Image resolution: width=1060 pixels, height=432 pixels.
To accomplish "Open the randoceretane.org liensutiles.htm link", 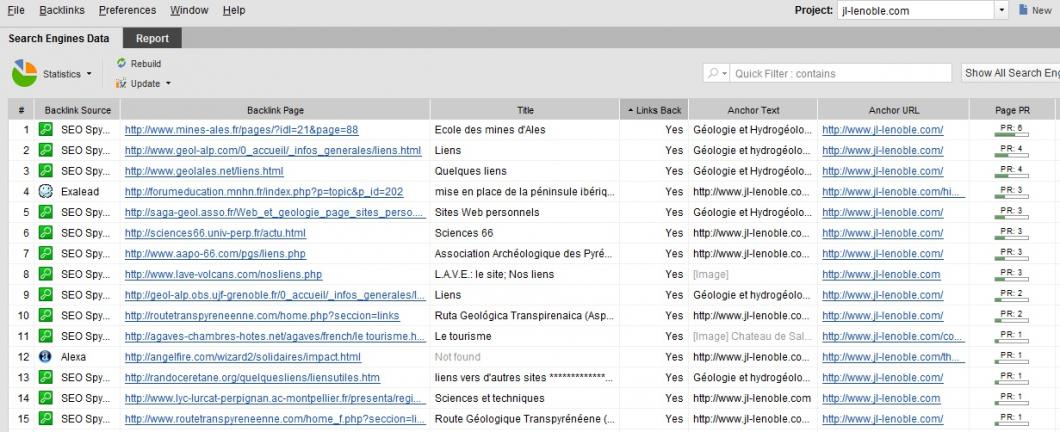I will 252,377.
